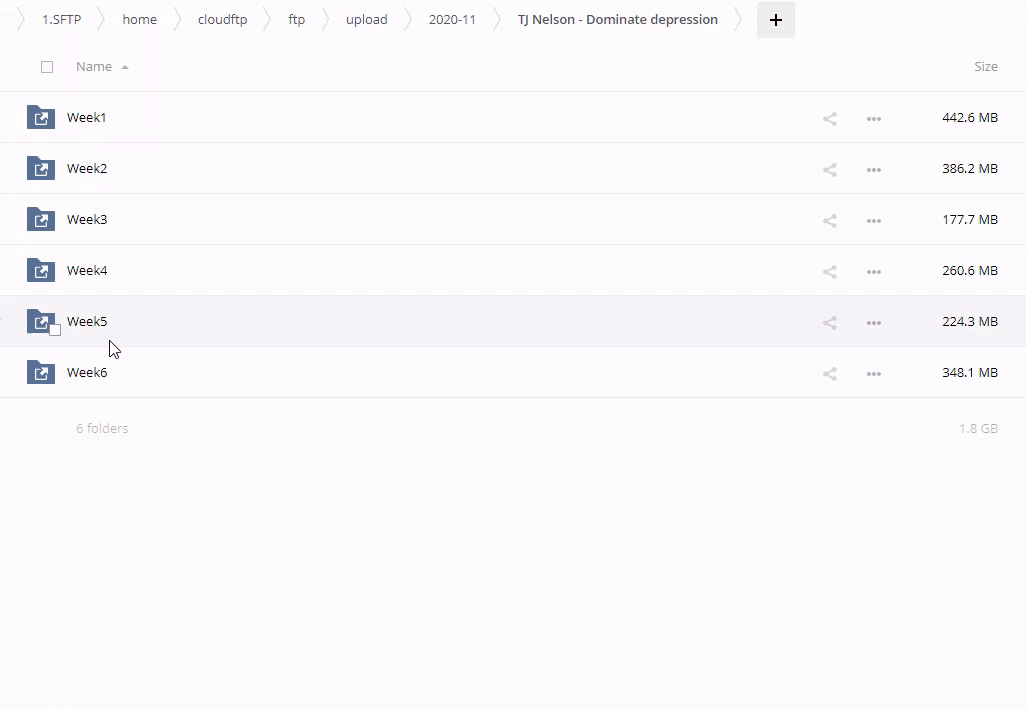The image size is (1026, 710).
Task: Go to the upload breadcrumb folder
Action: [x=366, y=20]
